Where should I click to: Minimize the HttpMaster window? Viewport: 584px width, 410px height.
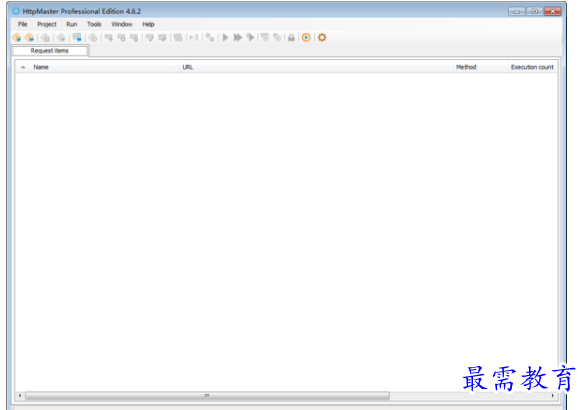click(517, 12)
